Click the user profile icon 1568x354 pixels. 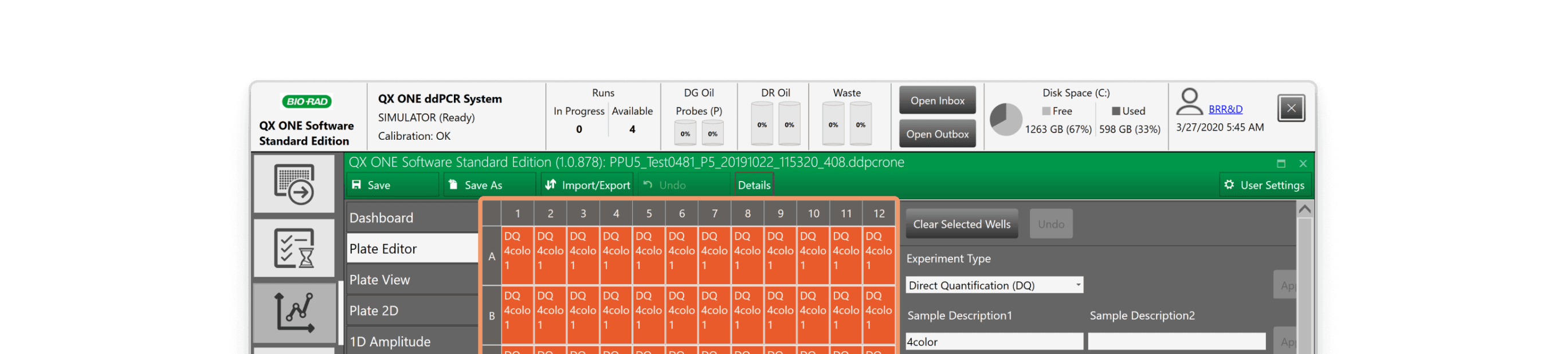pos(1189,101)
